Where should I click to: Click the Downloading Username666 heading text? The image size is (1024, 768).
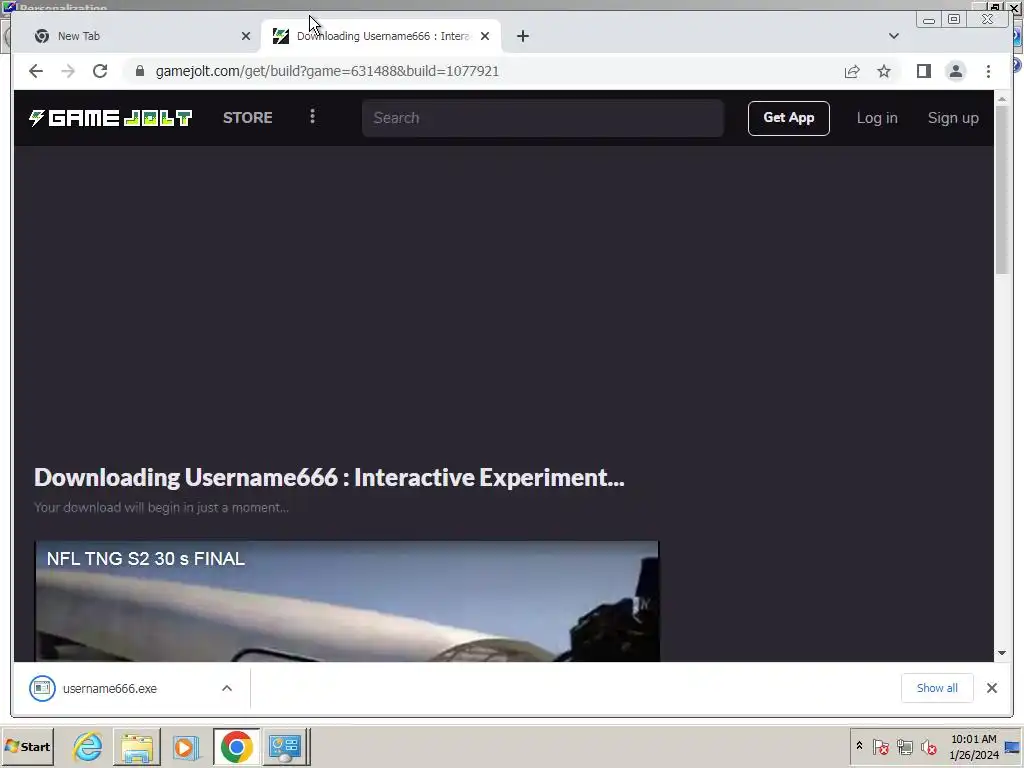click(329, 477)
